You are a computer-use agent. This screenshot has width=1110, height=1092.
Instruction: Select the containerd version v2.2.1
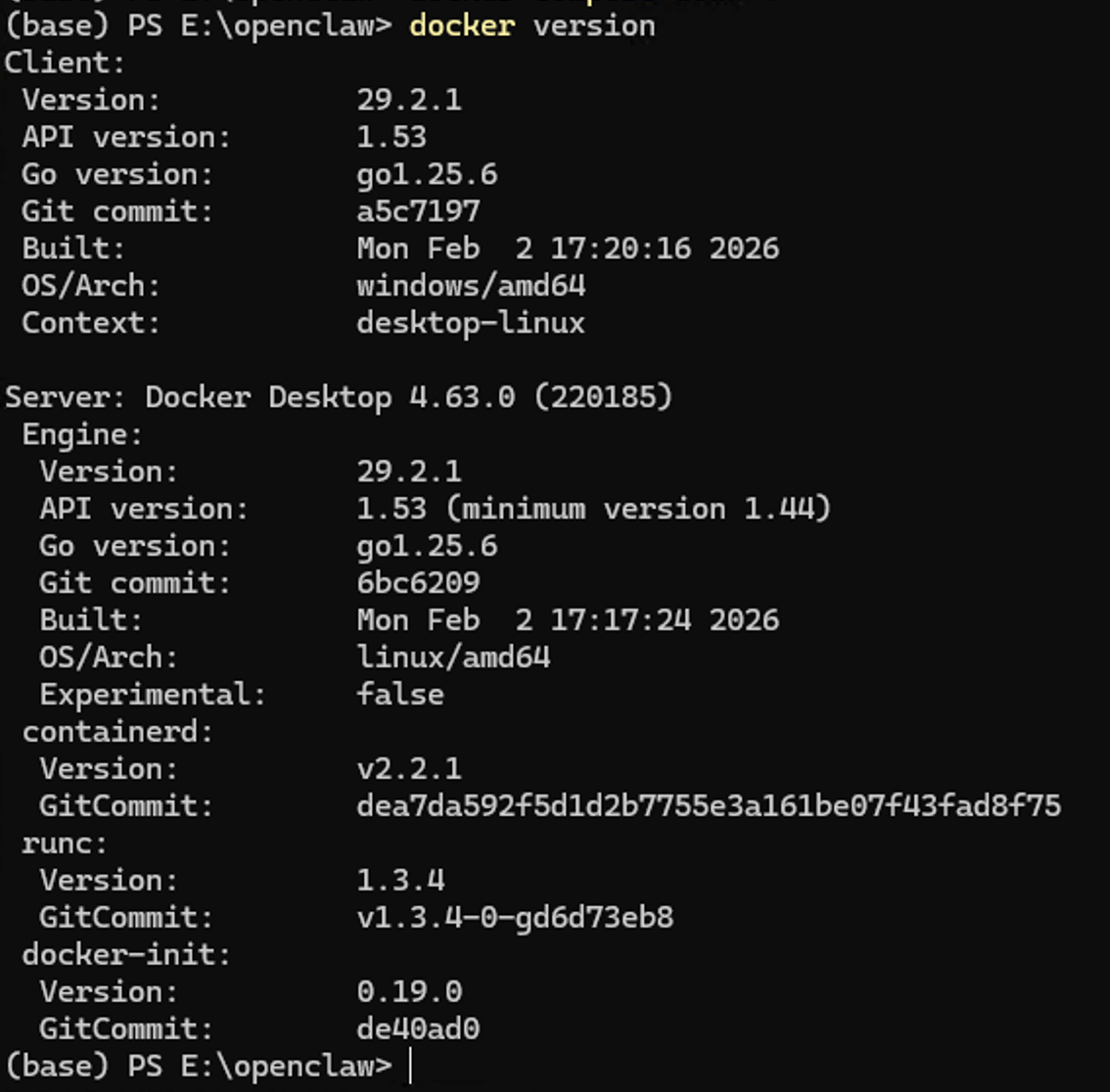click(409, 769)
